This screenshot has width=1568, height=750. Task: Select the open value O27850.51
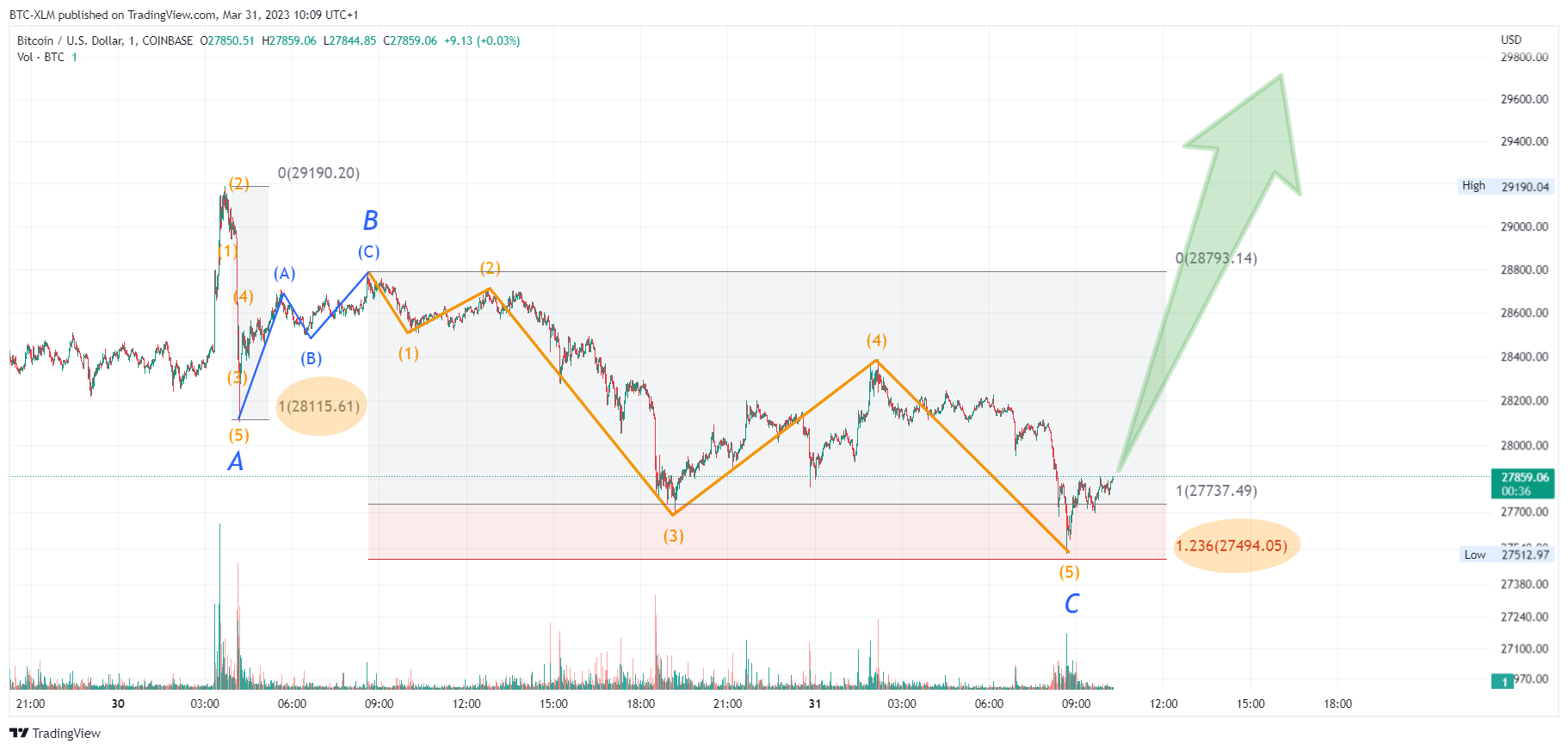point(227,40)
